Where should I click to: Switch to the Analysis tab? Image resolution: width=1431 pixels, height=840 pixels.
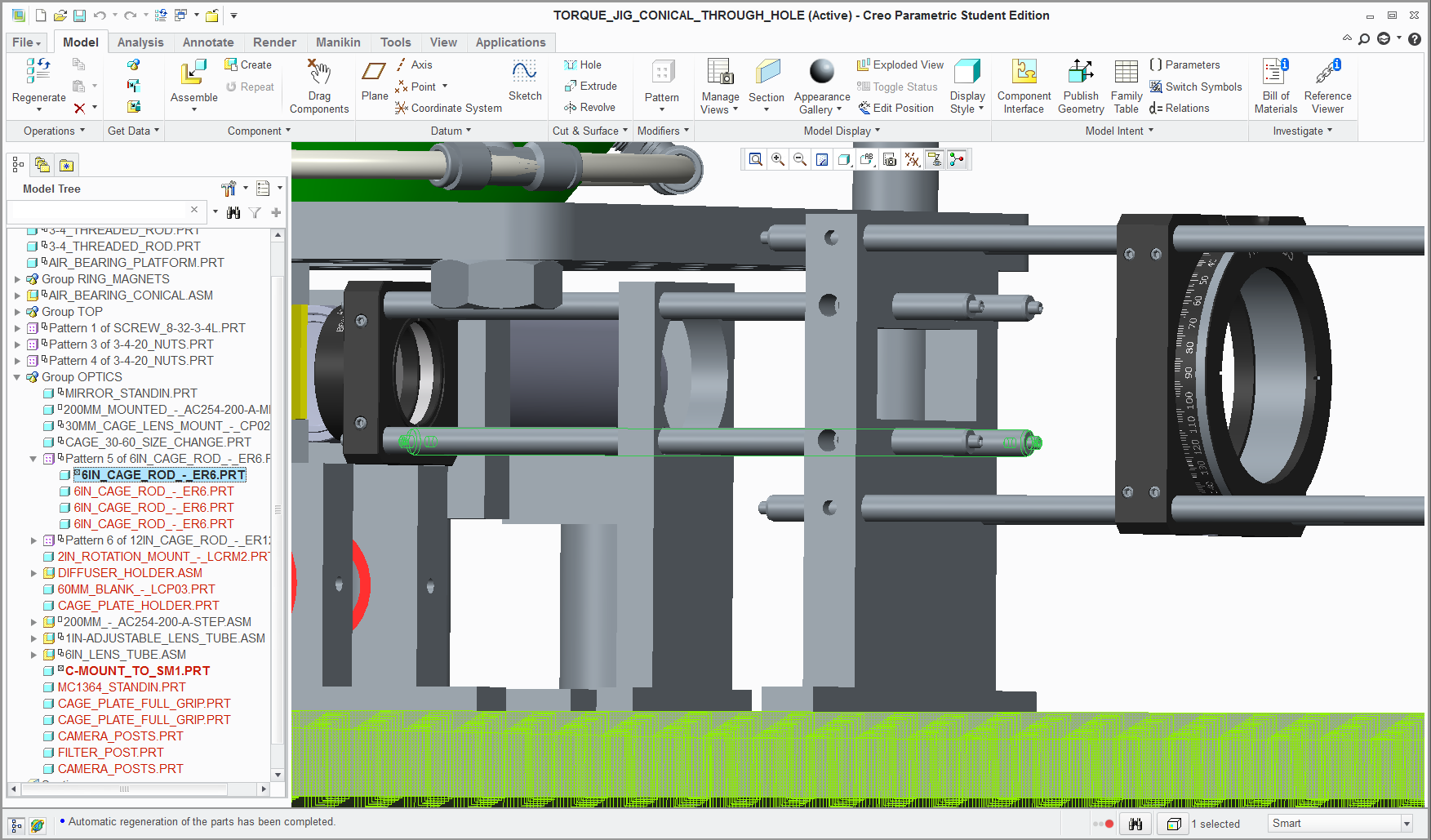140,42
